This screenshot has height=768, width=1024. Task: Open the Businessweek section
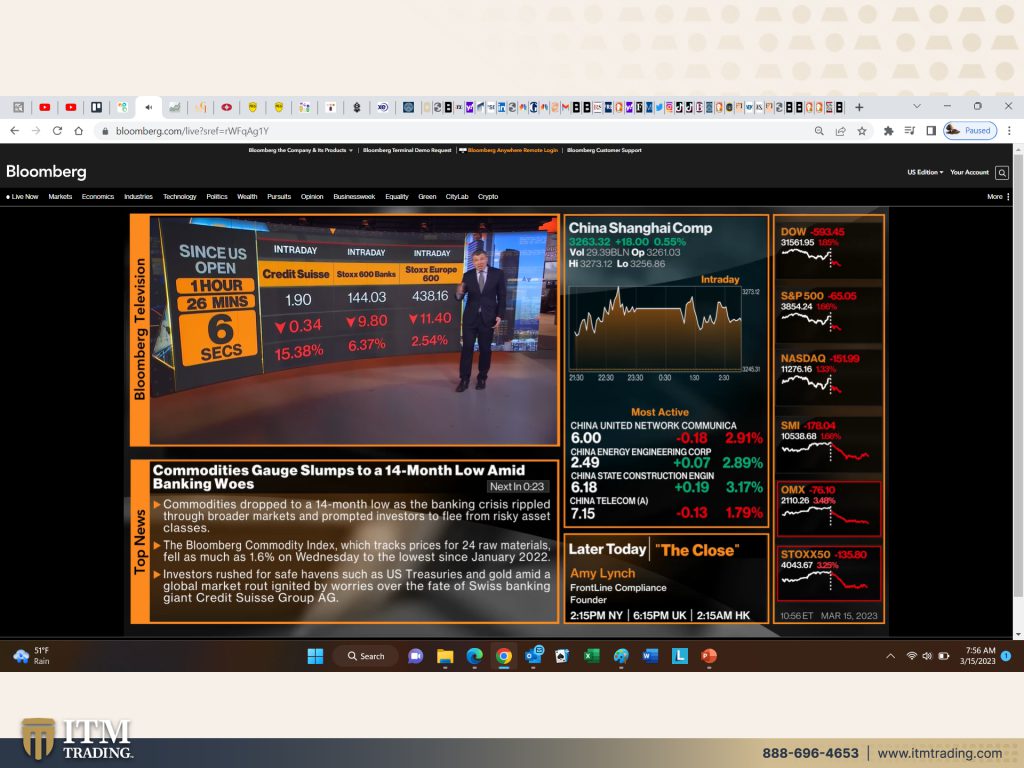[354, 197]
